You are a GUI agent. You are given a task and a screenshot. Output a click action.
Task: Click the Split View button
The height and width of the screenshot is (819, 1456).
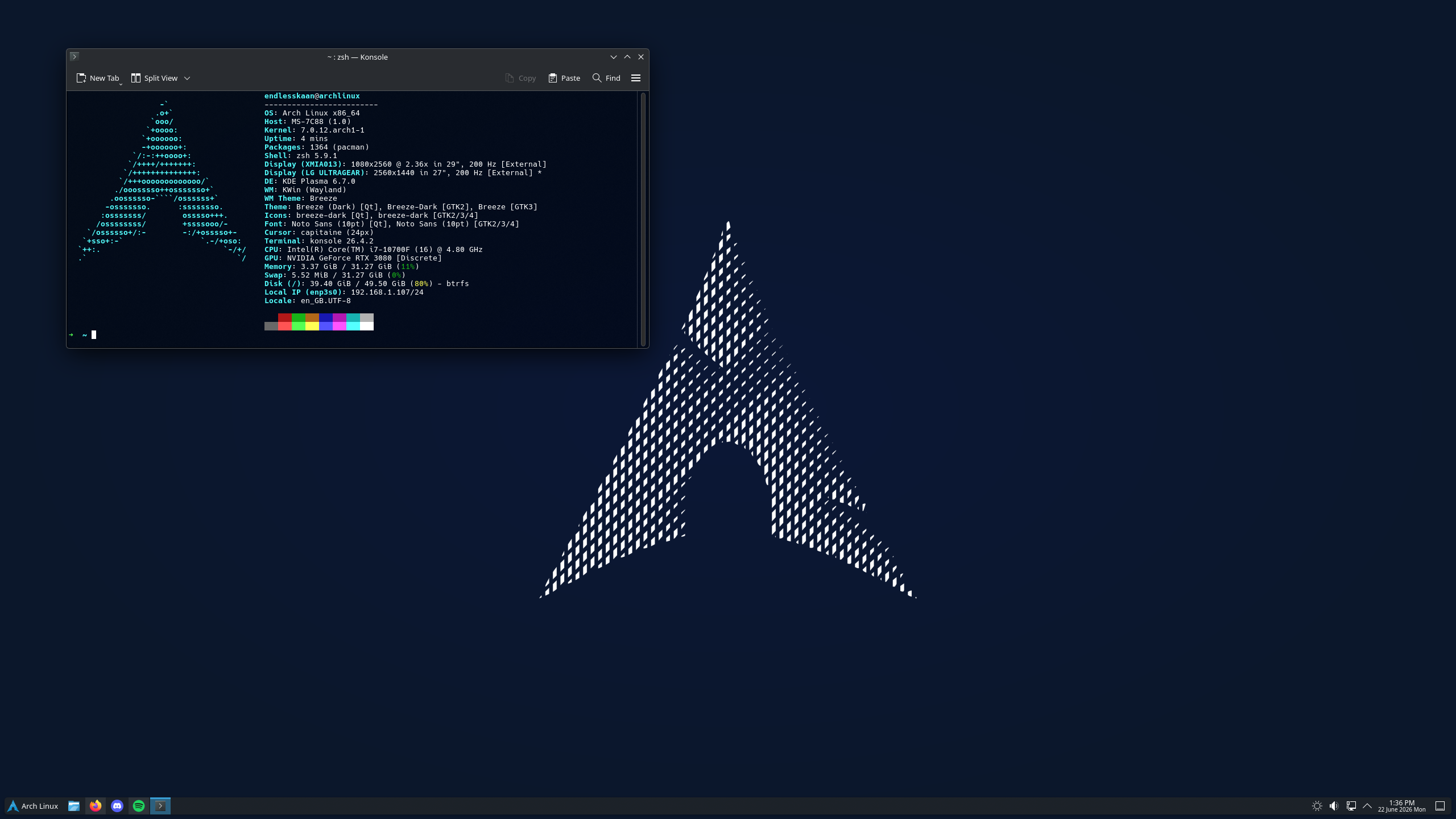point(154,78)
